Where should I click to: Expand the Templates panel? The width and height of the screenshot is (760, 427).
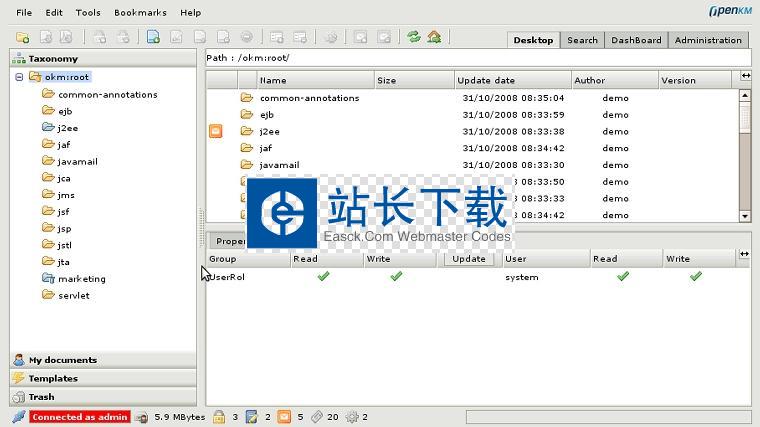coord(52,378)
